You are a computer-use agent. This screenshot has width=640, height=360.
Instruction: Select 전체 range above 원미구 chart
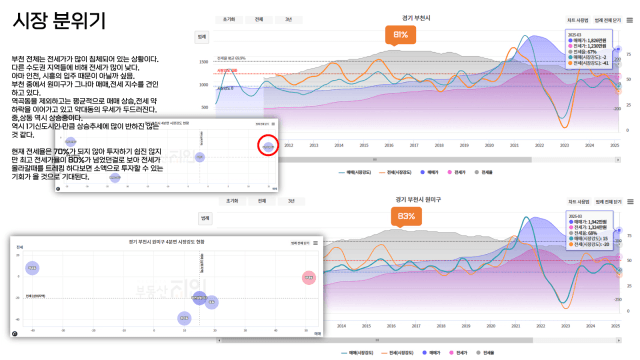[x=262, y=201]
